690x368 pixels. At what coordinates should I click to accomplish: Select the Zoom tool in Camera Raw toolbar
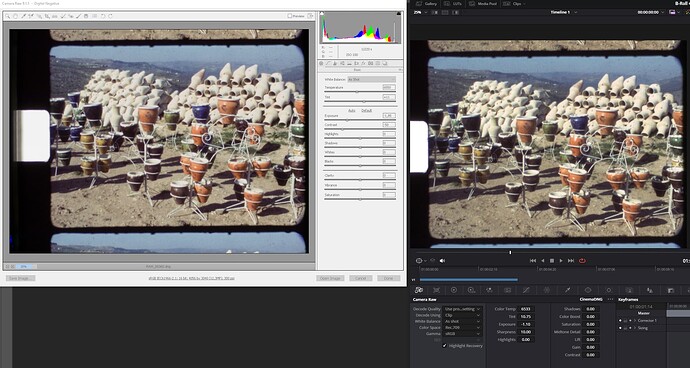[8, 16]
